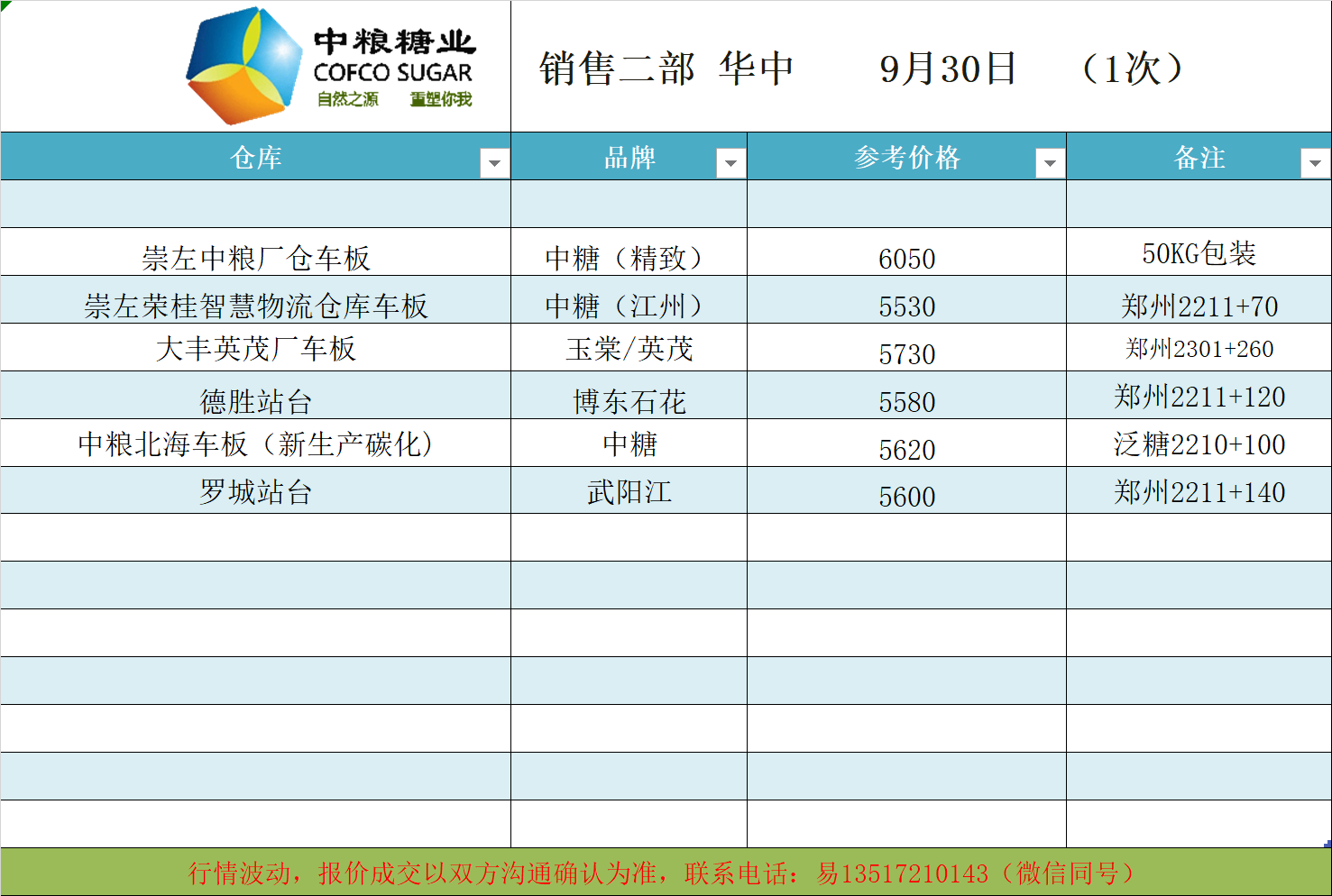Select the 中粮北海车板 (新生产碳化) cell
Screen dimensions: 1332x896
point(256,443)
